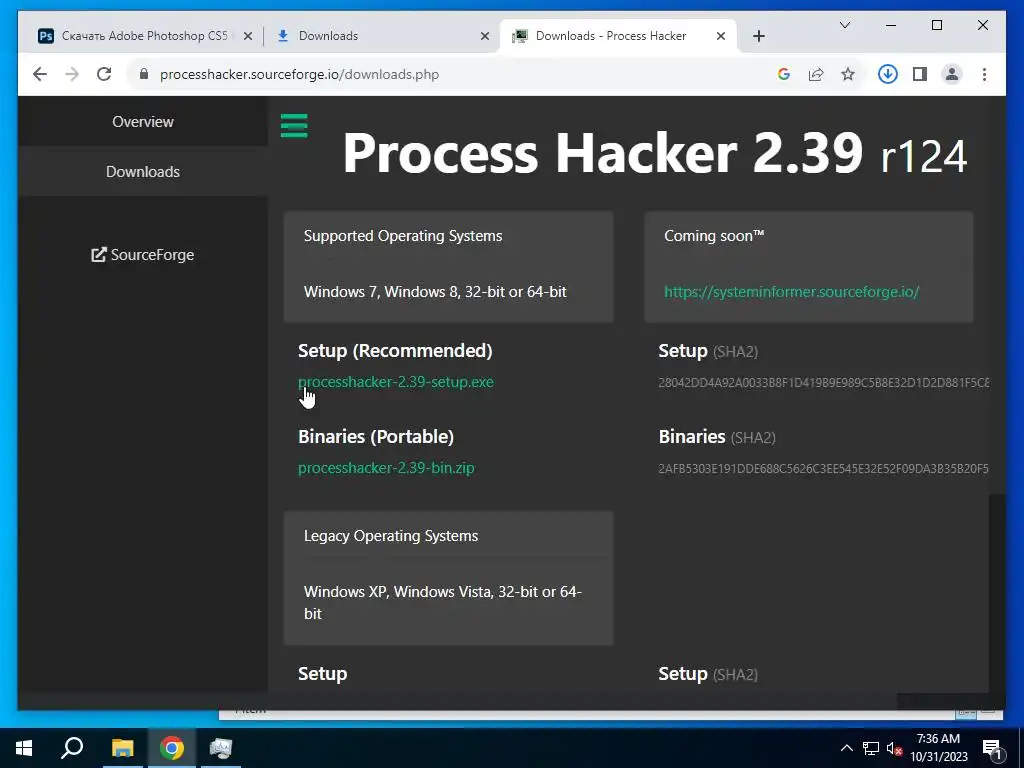The height and width of the screenshot is (768, 1024).
Task: Toggle the browser side panel icon
Action: click(x=920, y=74)
